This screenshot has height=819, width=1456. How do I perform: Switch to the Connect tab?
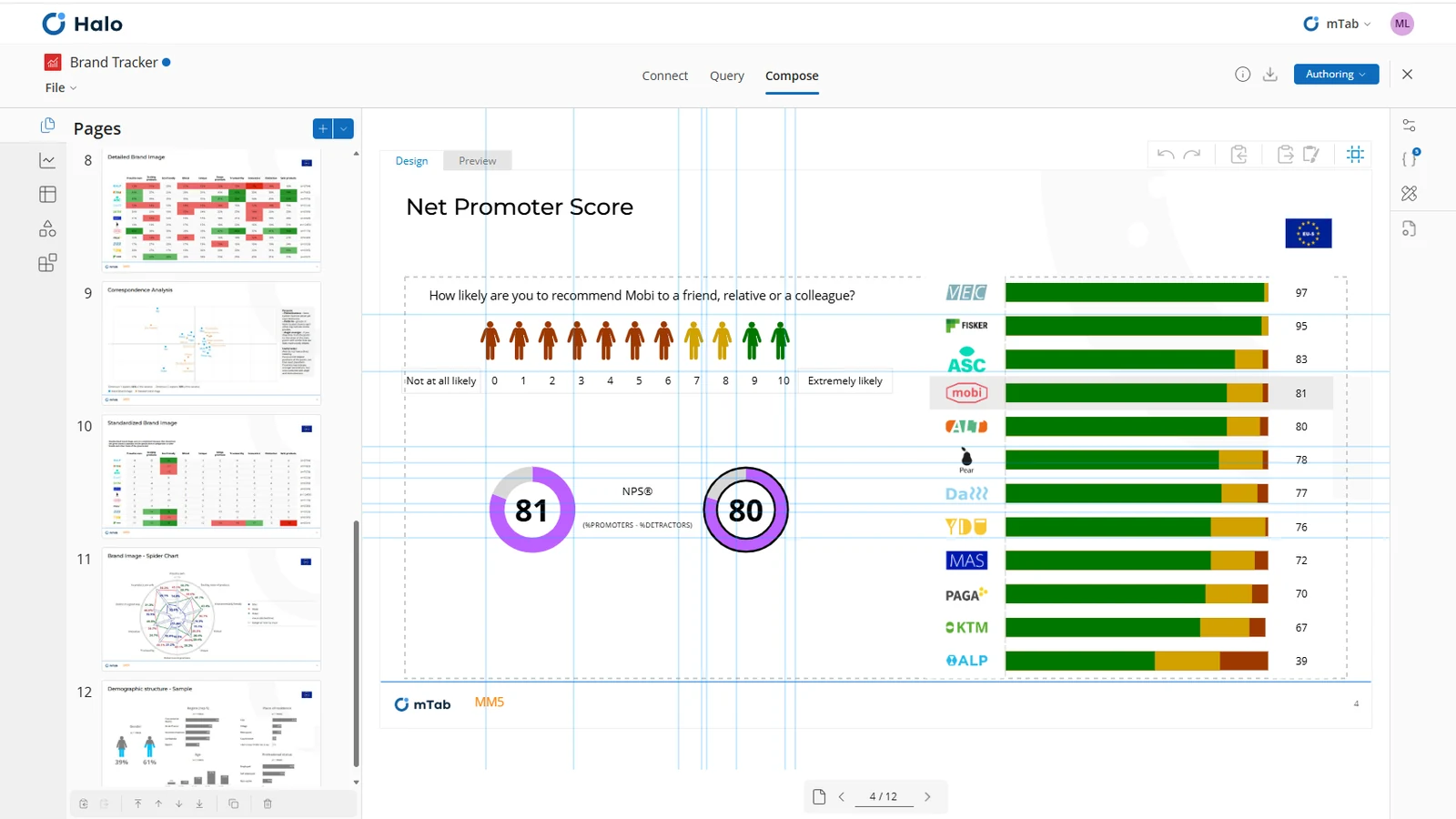pyautogui.click(x=665, y=76)
